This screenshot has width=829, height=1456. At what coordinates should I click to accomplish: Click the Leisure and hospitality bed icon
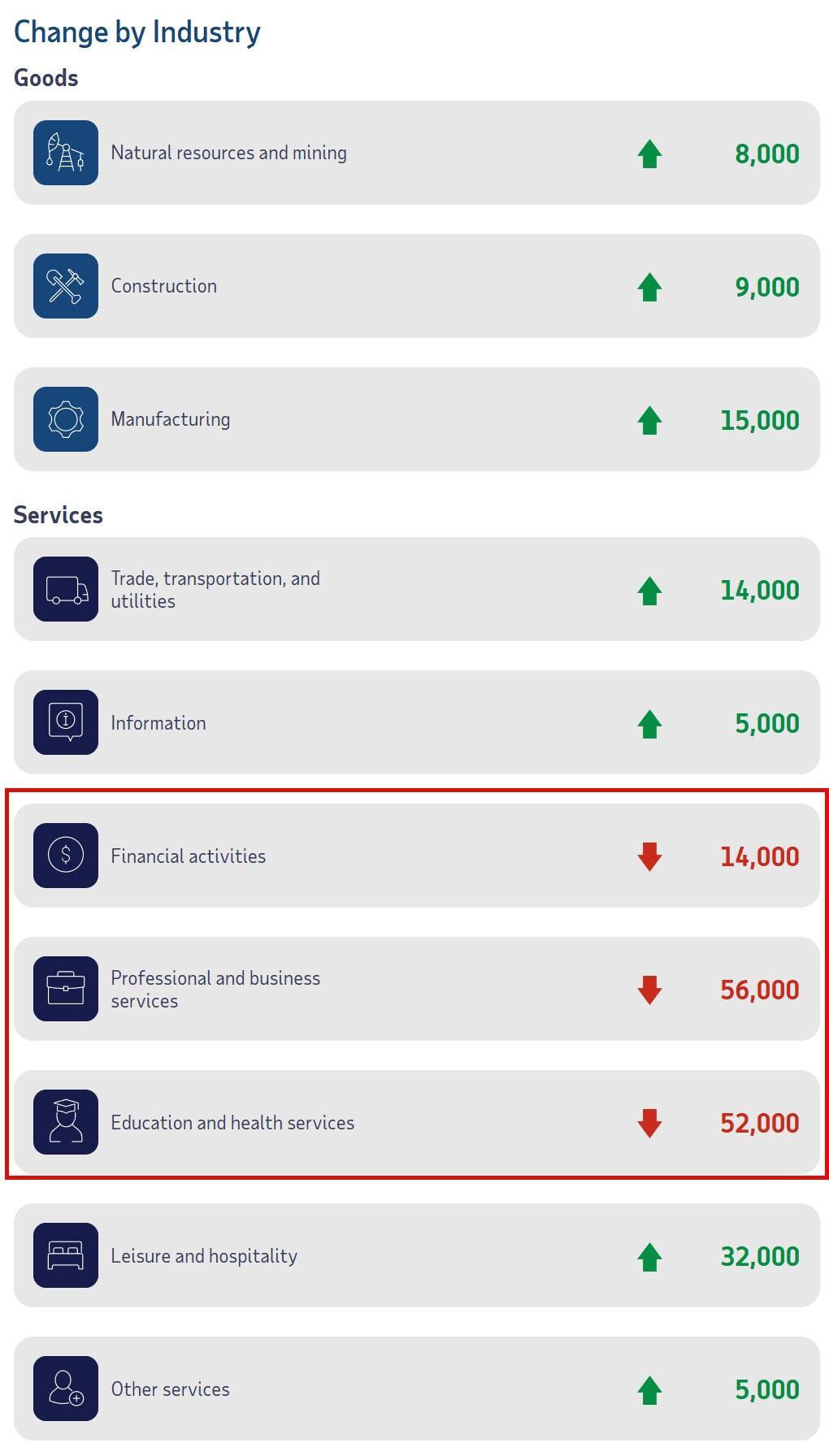click(x=66, y=1255)
